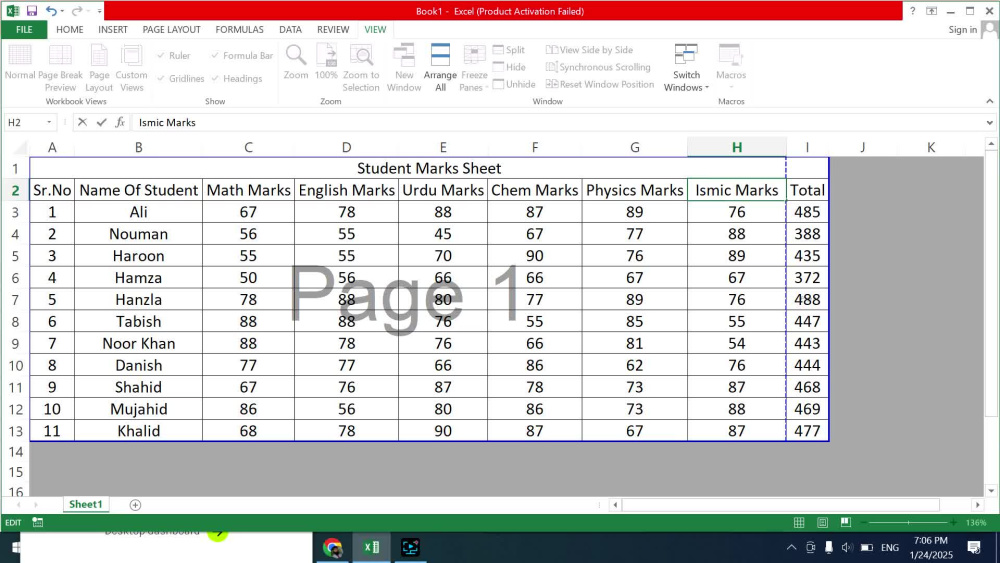Click Reset Window Position

click(600, 84)
